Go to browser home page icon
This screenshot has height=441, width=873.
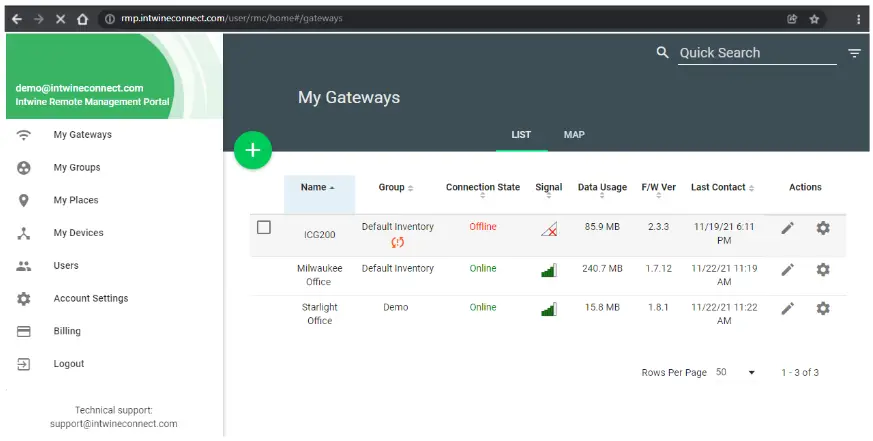(82, 19)
